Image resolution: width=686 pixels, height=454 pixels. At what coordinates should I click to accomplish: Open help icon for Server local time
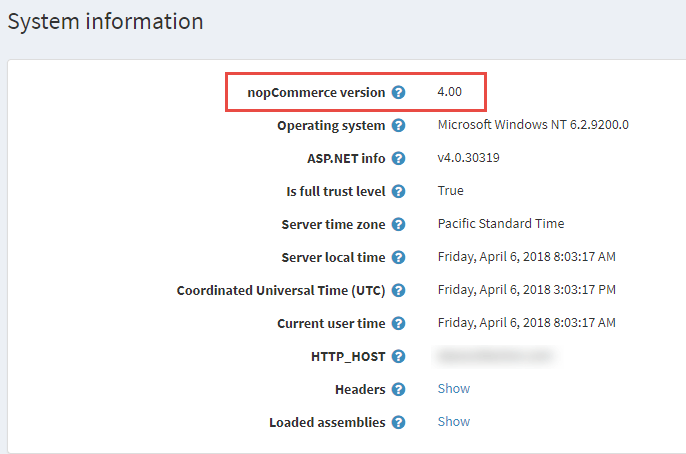coord(398,258)
